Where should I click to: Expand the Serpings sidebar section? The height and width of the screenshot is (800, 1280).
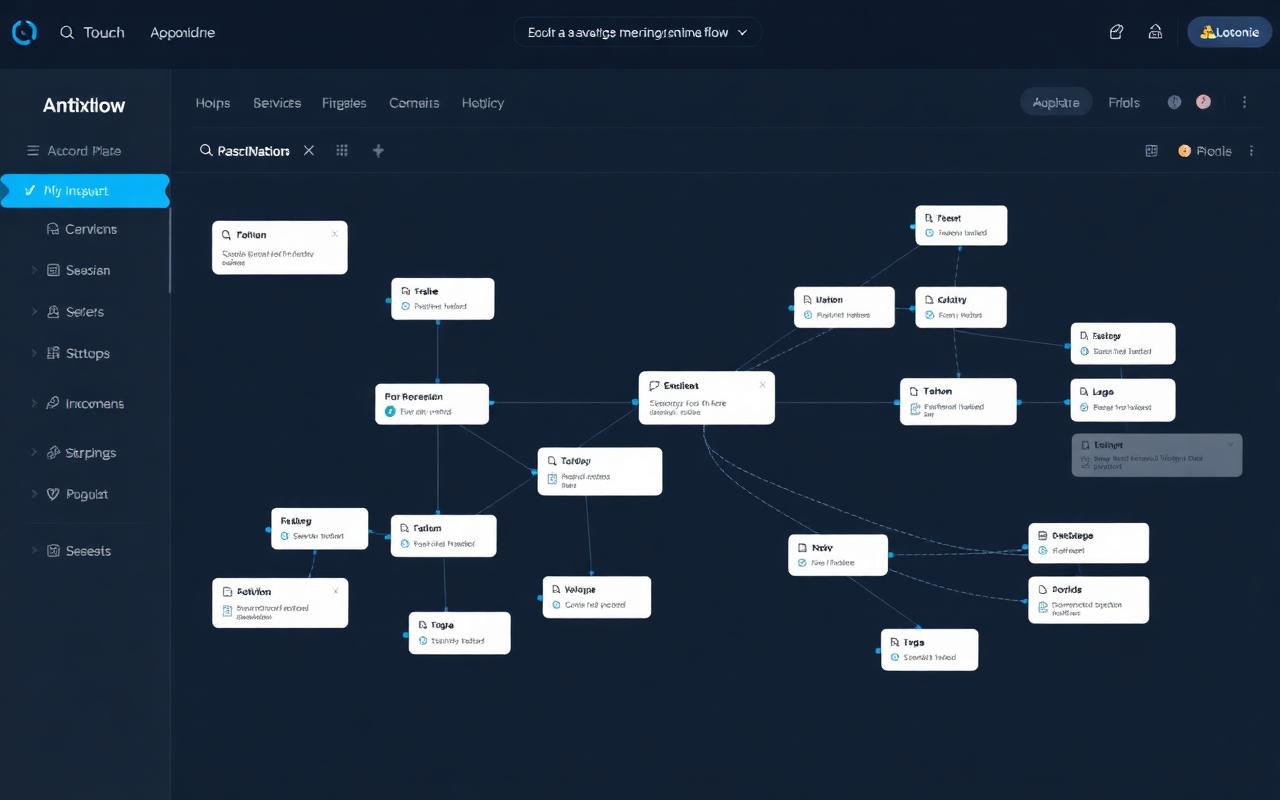click(34, 453)
